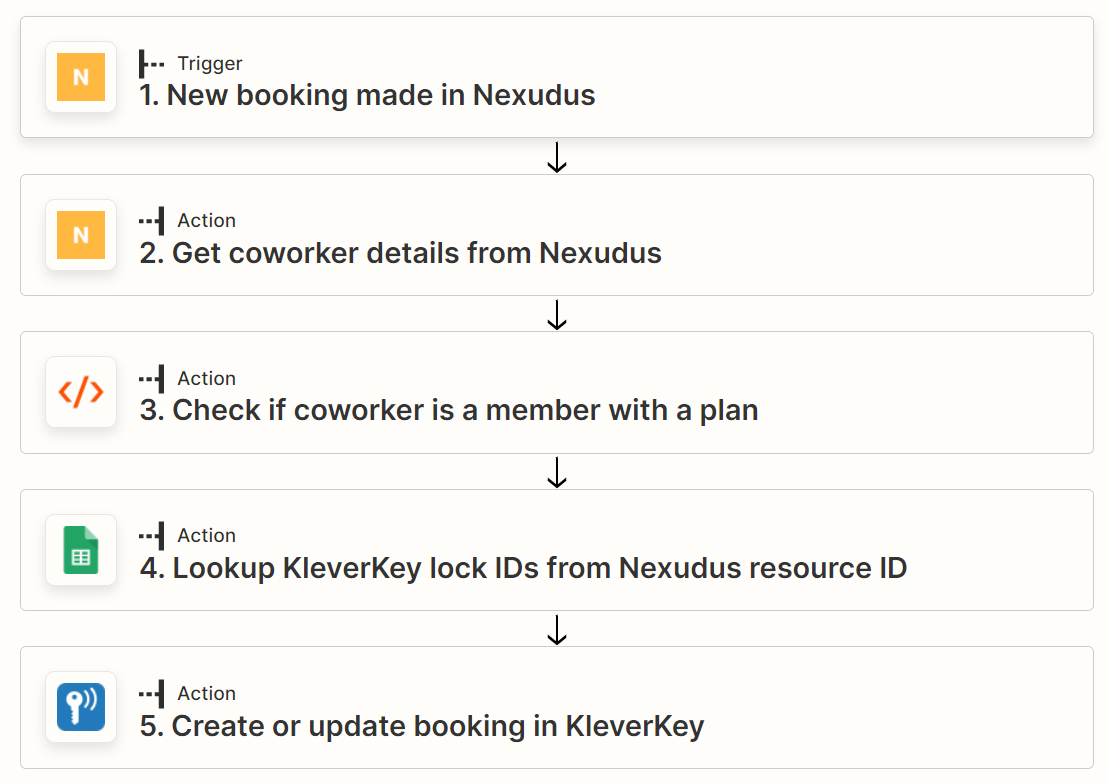This screenshot has height=783, width=1109.
Task: Click the 'Action' label above Lookup KleverKey lock IDs
Action: 207,535
